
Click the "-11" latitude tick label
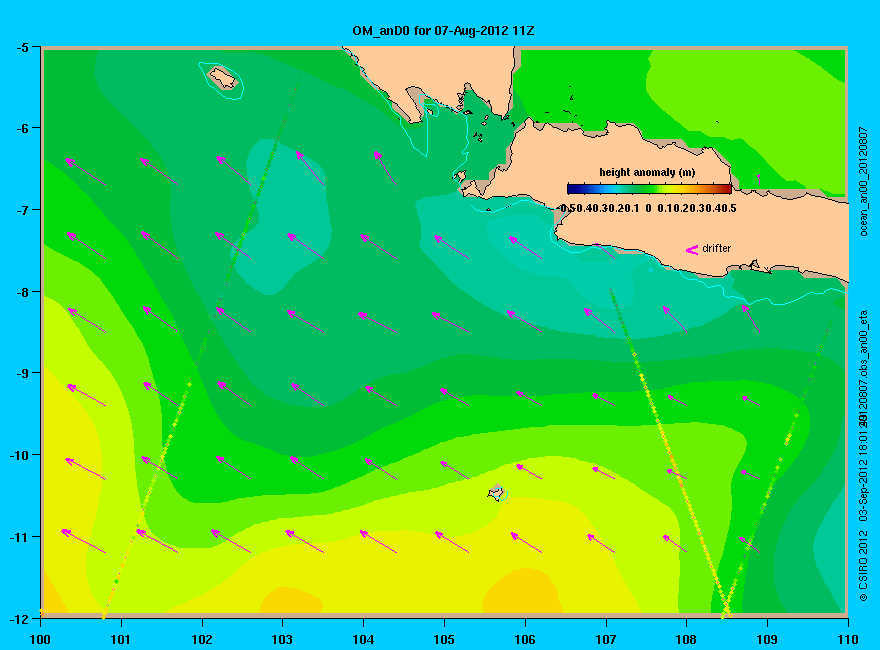19,537
